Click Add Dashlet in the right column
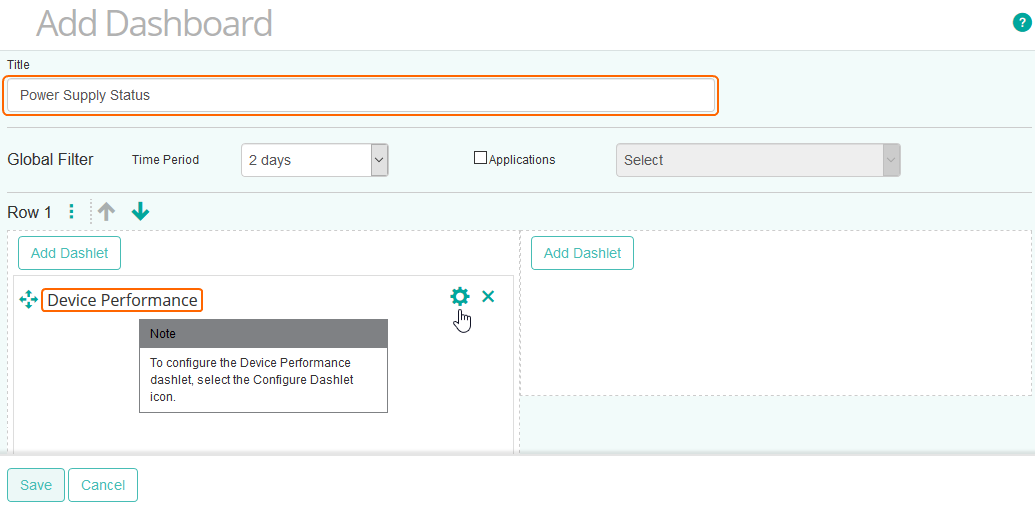Image resolution: width=1035 pixels, height=505 pixels. click(582, 253)
